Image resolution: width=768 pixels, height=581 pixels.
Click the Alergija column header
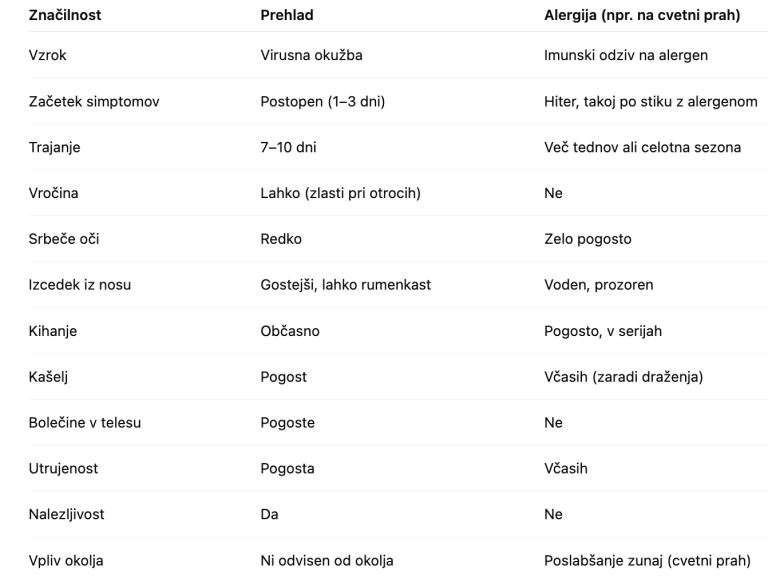[642, 16]
